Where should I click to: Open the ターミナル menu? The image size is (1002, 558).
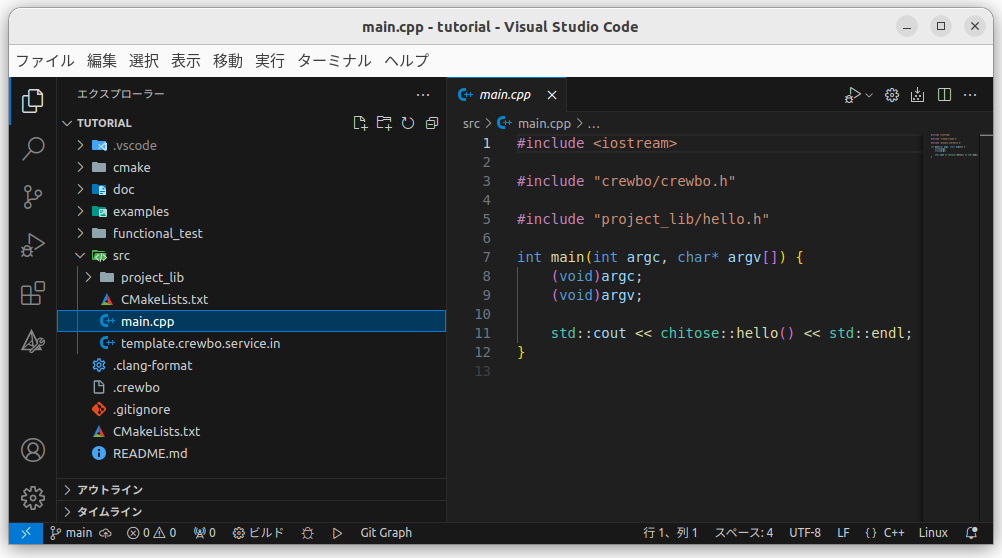point(334,61)
